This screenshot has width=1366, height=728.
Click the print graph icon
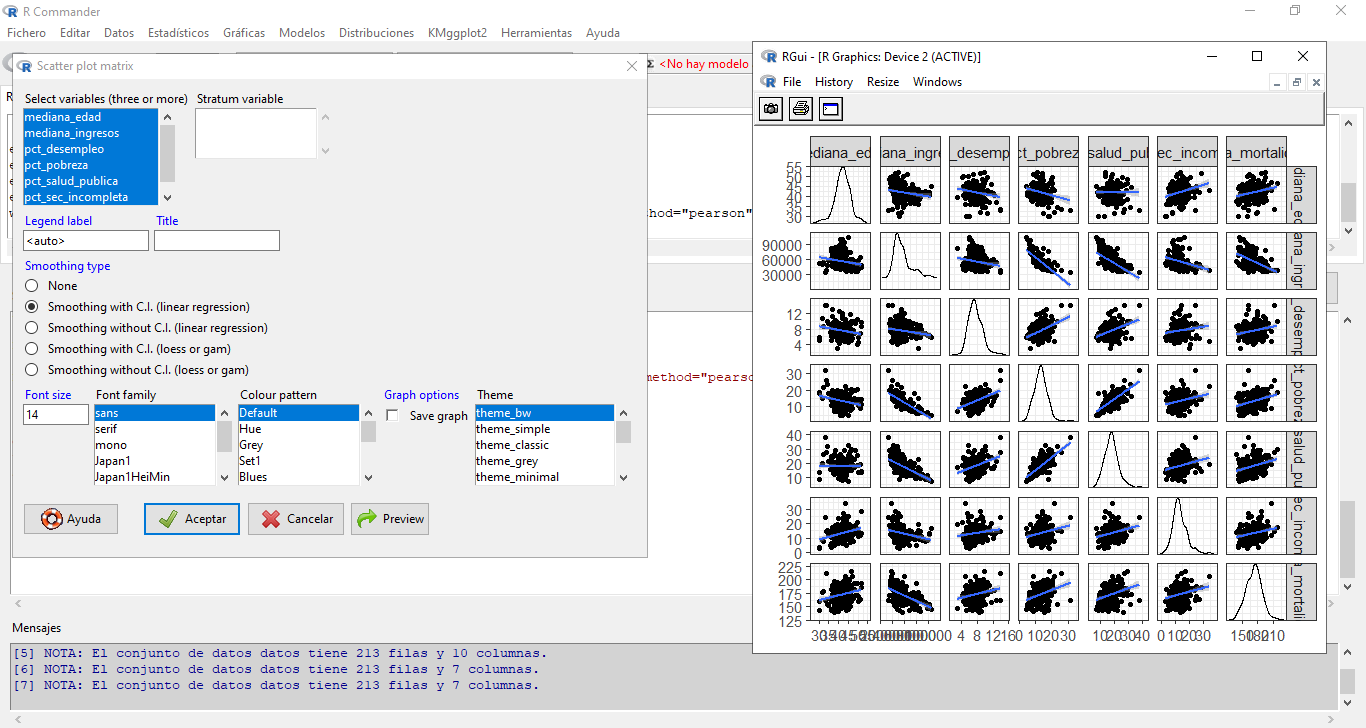click(x=800, y=108)
